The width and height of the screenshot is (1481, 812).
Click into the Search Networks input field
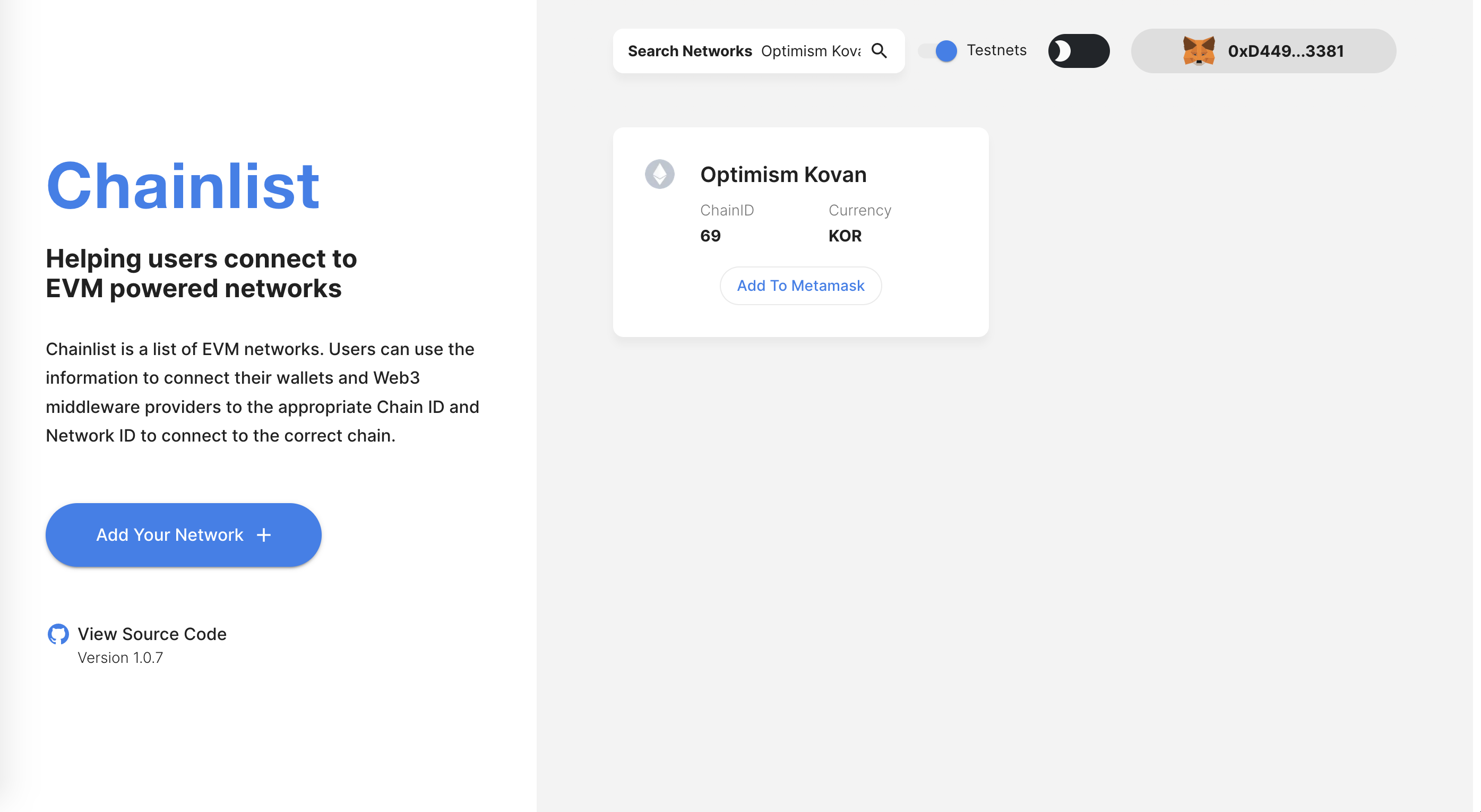click(x=811, y=51)
